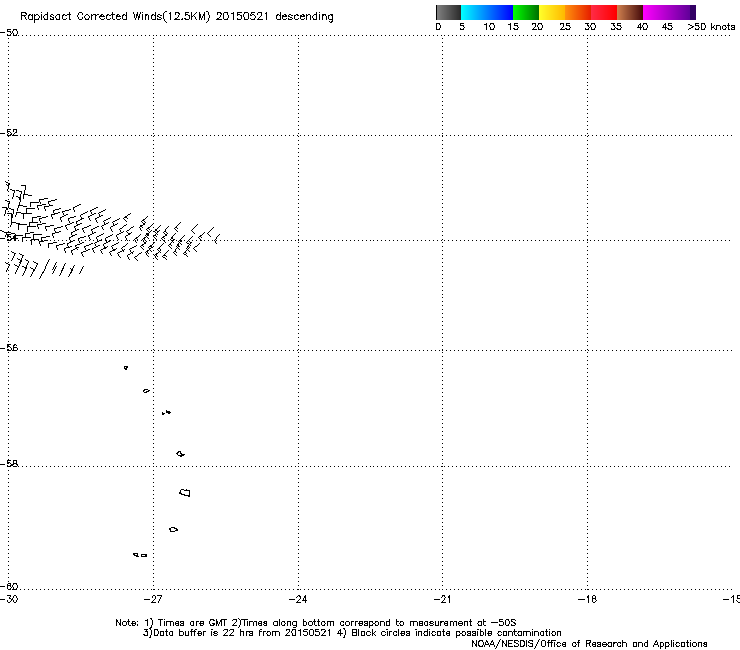740x650 pixels.
Task: Click the -27 longitude axis label
Action: 153,599
